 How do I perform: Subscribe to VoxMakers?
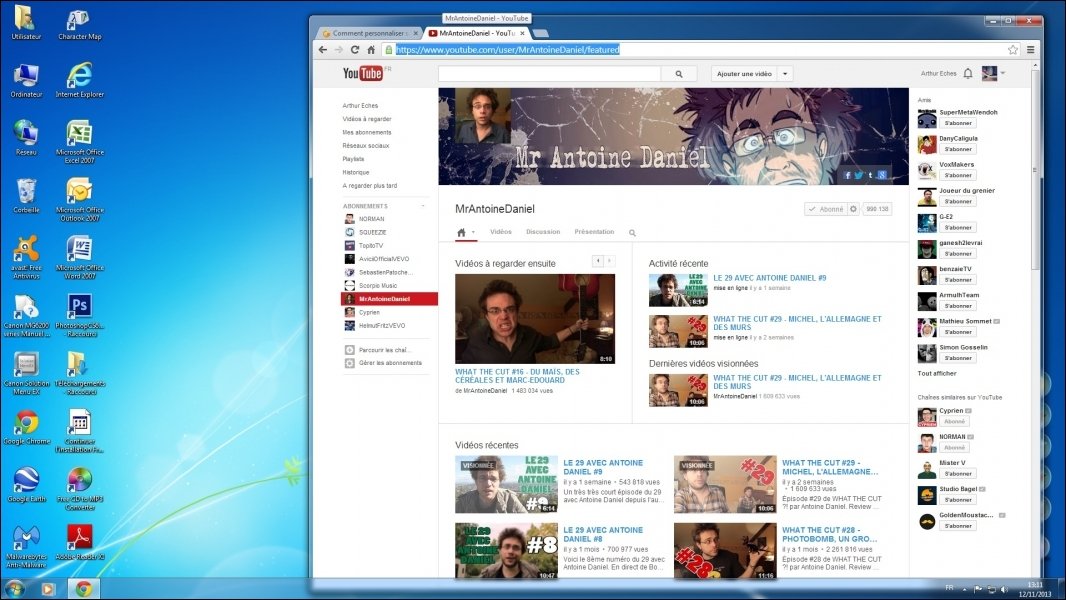(x=958, y=175)
